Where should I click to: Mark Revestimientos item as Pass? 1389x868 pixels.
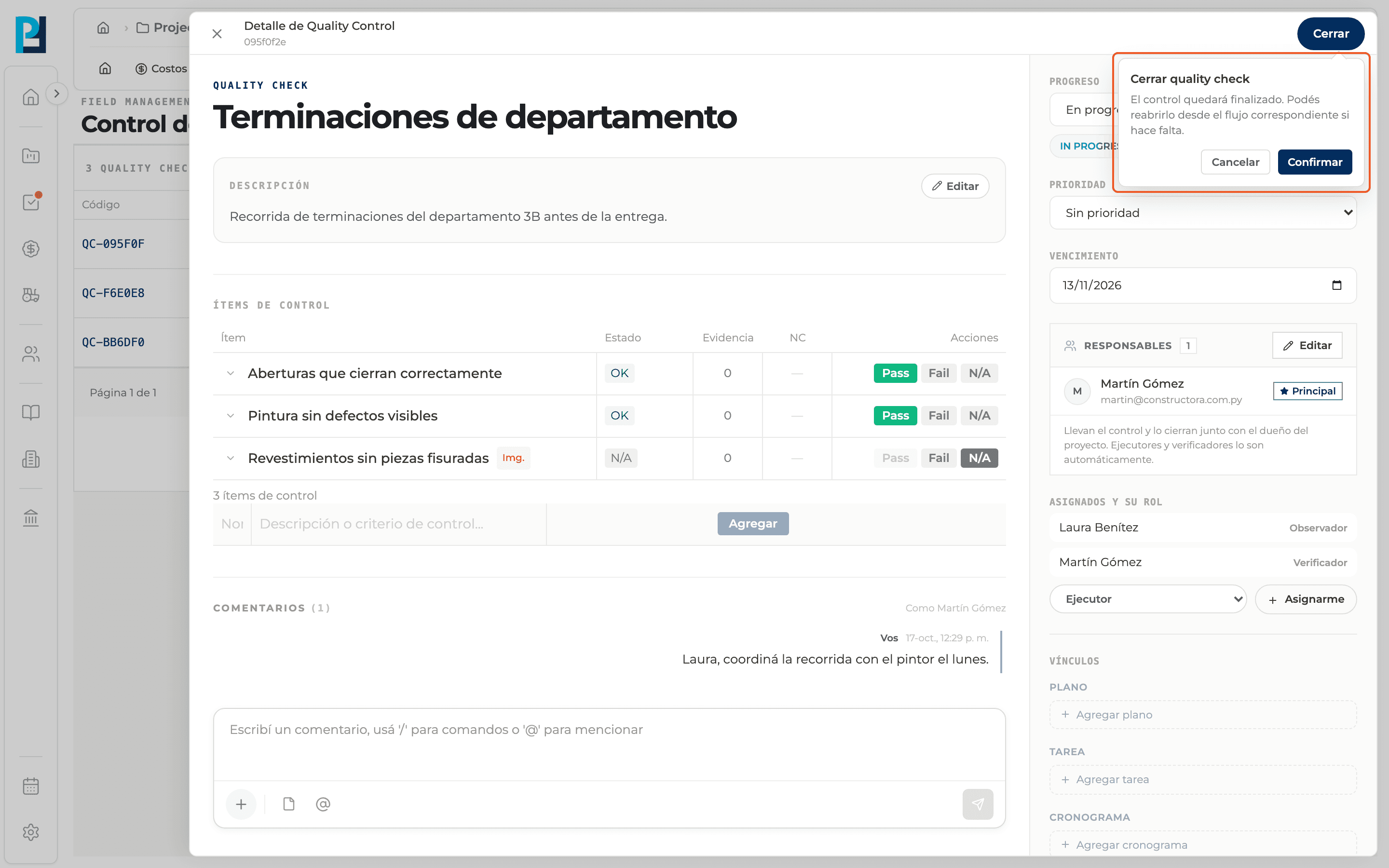896,458
